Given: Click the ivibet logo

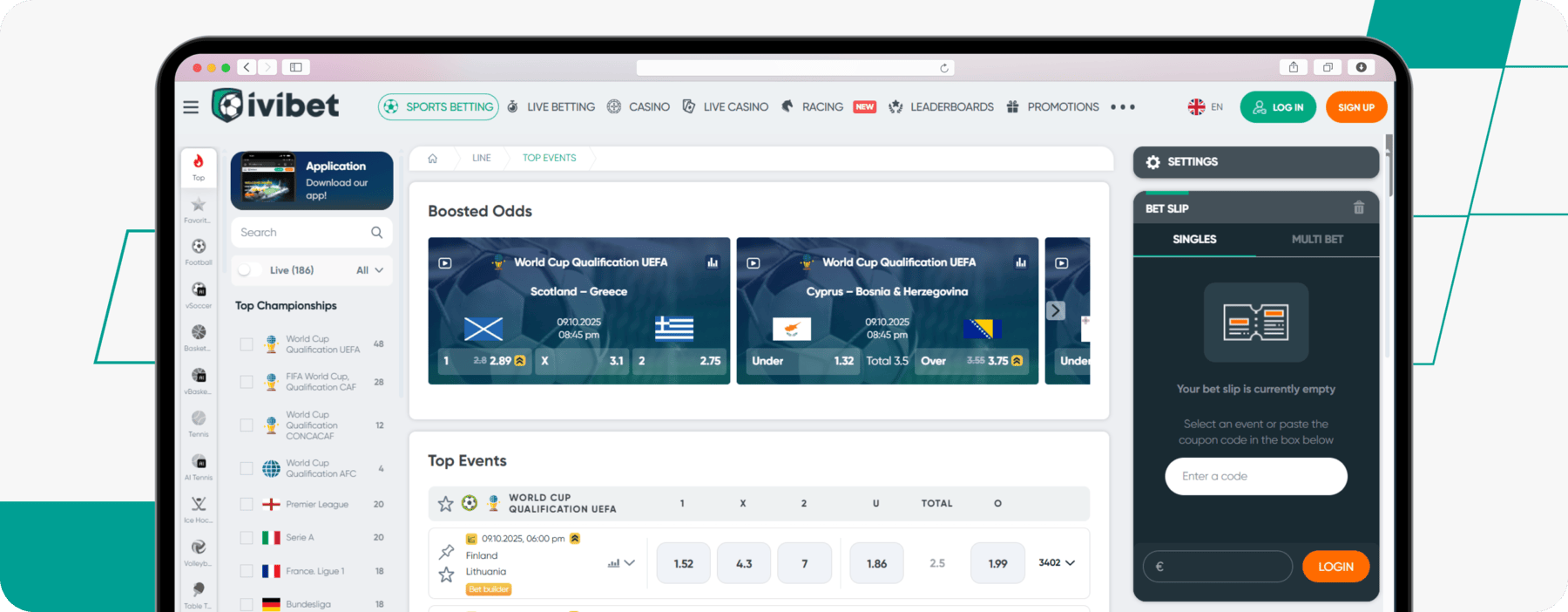Looking at the screenshot, I should pos(275,105).
